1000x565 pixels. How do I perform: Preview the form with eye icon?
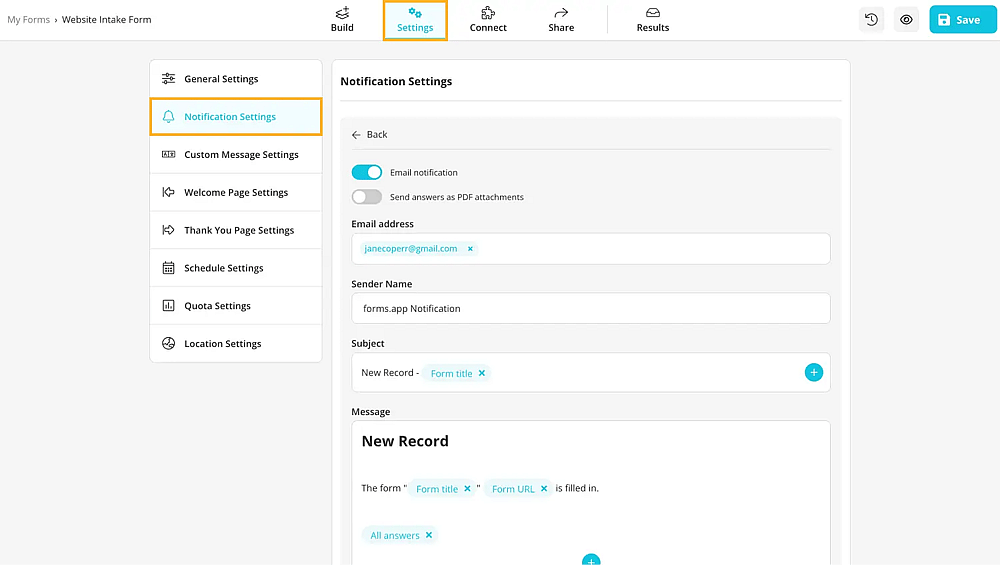point(906,20)
